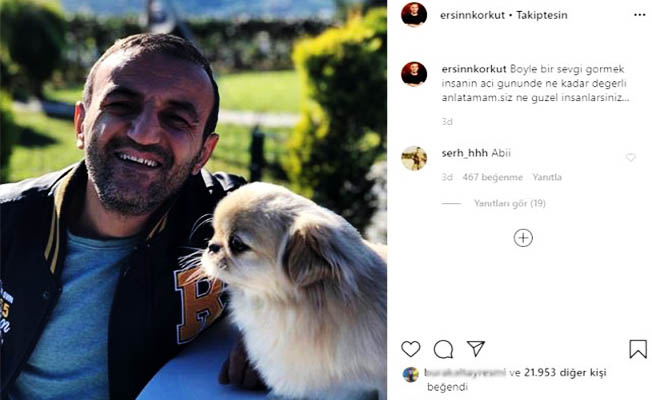The image size is (652, 400).
Task: Open ersinnkorkut avatar beside the caption
Action: (x=414, y=74)
